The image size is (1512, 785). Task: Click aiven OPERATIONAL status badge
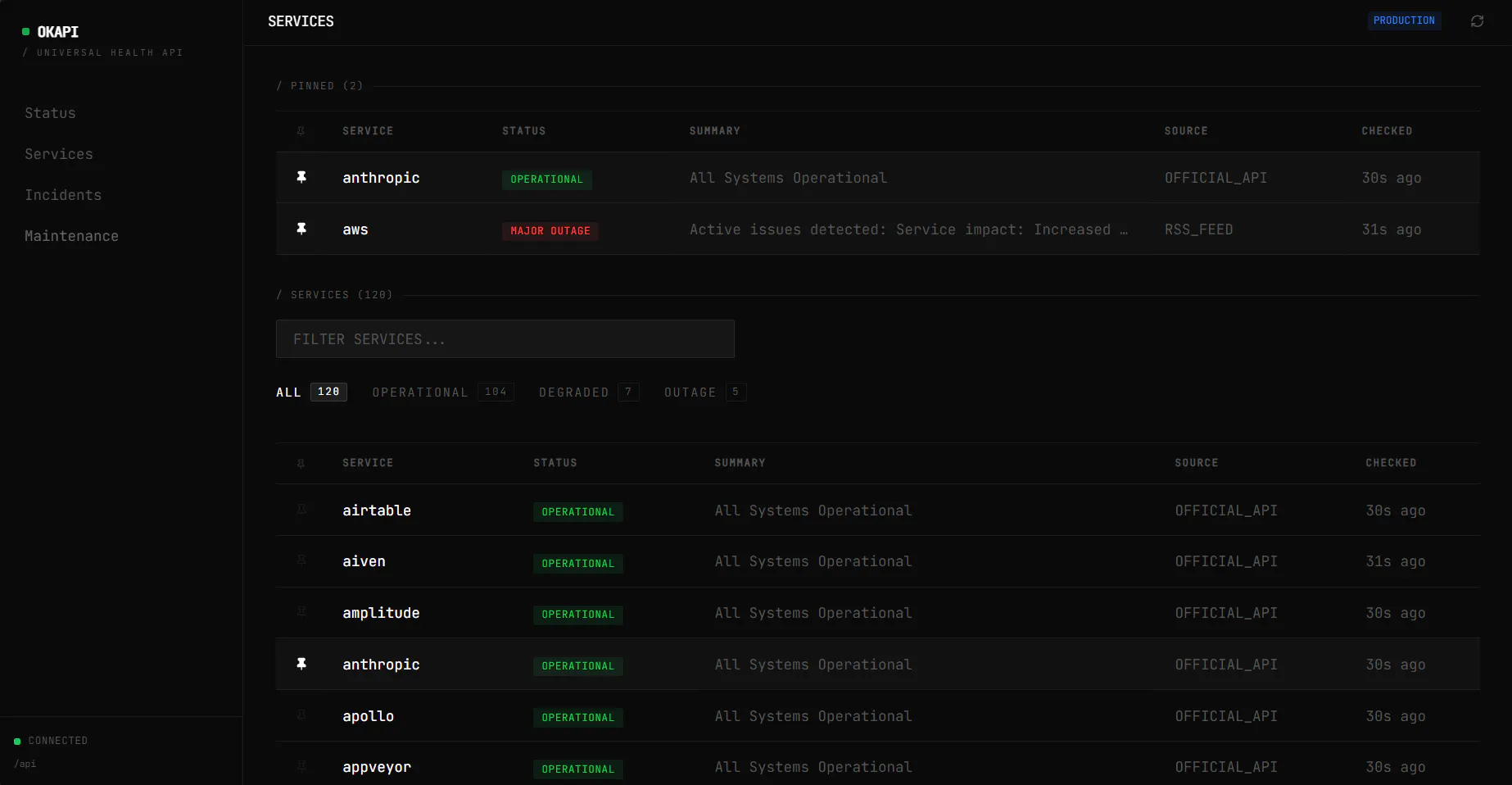[x=578, y=564]
